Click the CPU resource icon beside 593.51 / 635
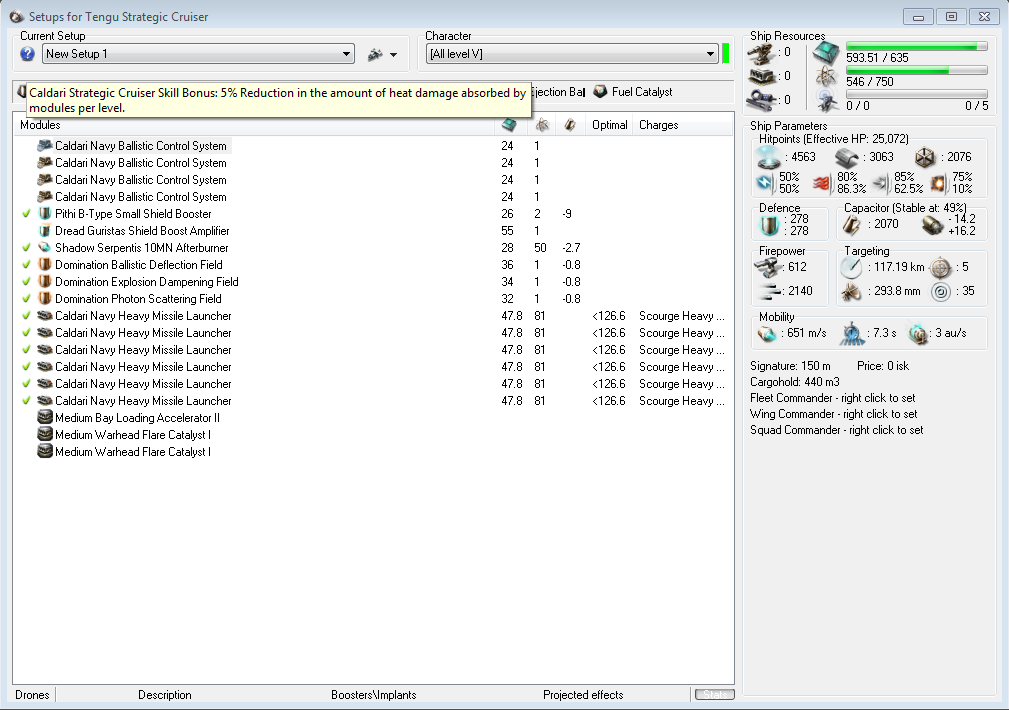Image resolution: width=1009 pixels, height=710 pixels. coord(826,53)
